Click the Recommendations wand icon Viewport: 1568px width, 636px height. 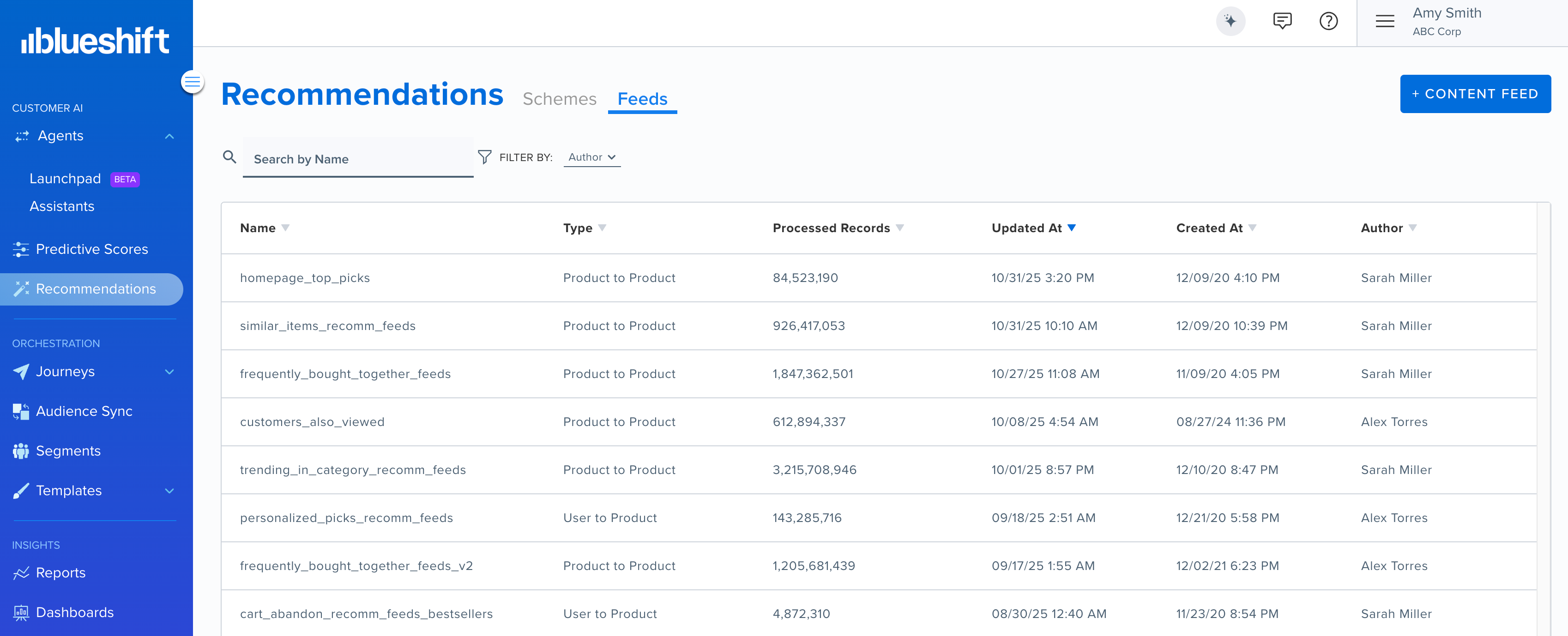click(21, 289)
